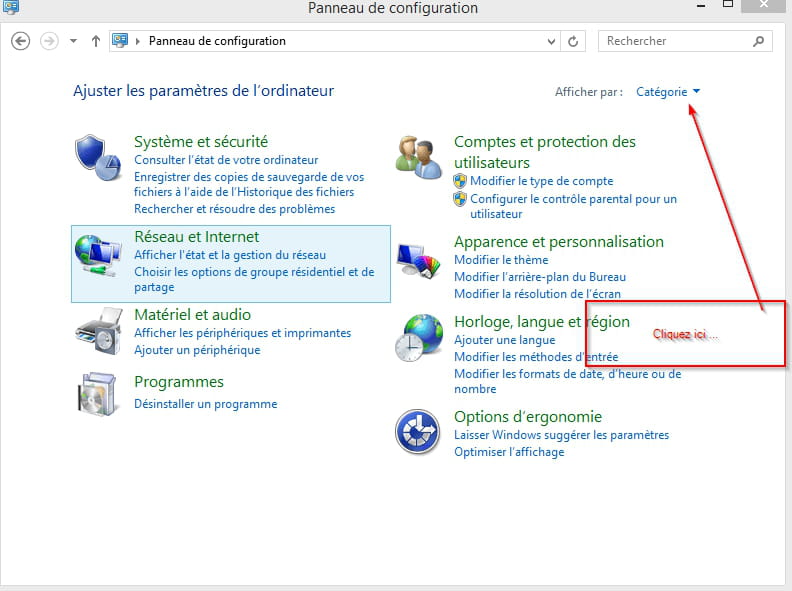Open Configurer le contrôle parental link
The image size is (792, 591).
pyautogui.click(x=573, y=206)
